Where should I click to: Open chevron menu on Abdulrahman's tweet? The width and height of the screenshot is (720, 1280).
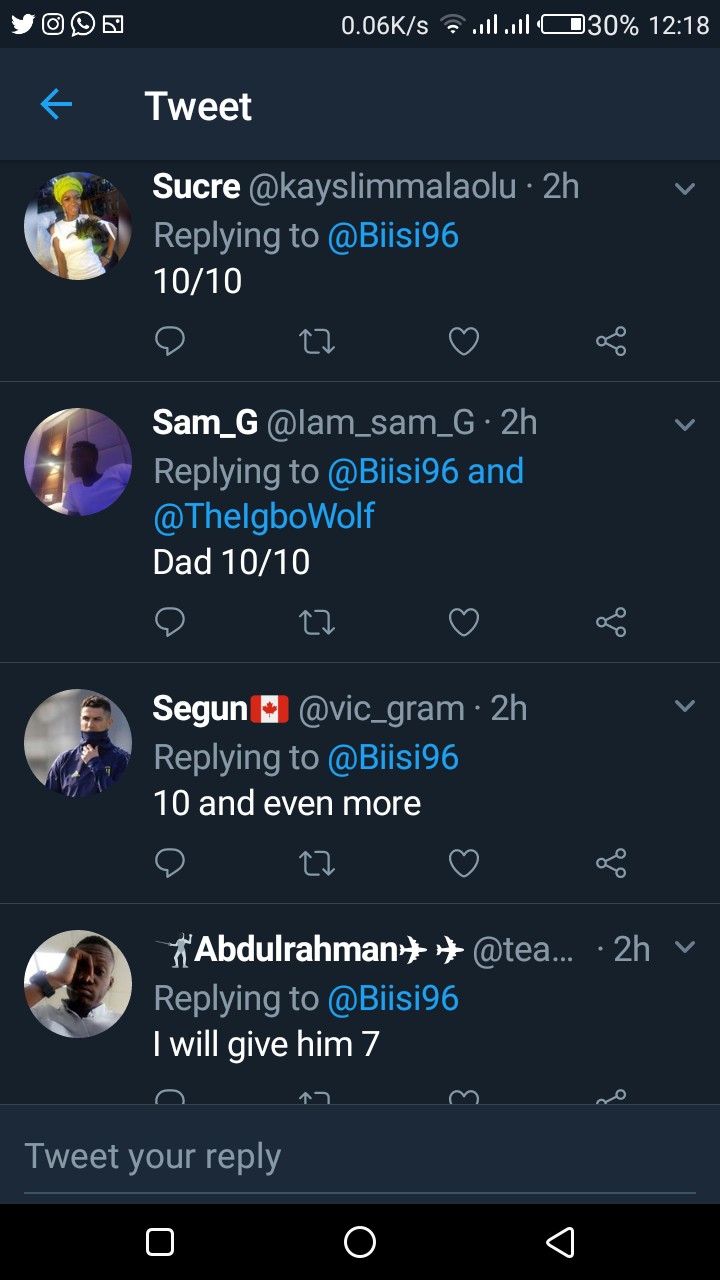coord(685,946)
